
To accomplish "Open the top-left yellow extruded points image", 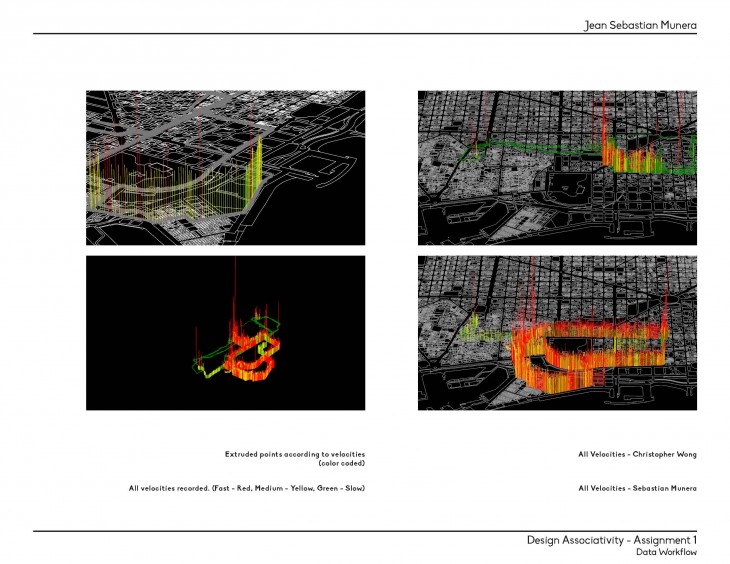I will [225, 168].
